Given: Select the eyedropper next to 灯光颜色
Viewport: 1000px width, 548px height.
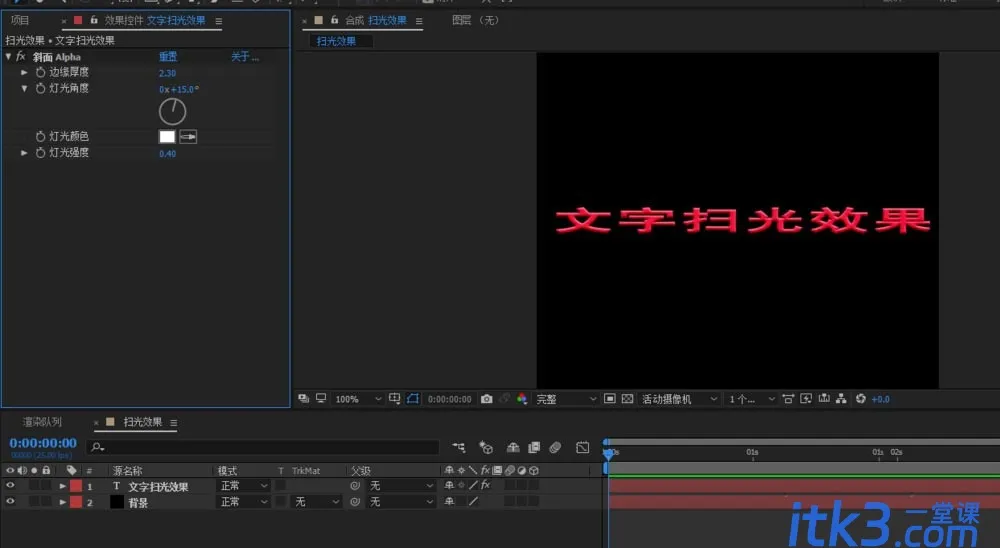Looking at the screenshot, I should [x=188, y=137].
